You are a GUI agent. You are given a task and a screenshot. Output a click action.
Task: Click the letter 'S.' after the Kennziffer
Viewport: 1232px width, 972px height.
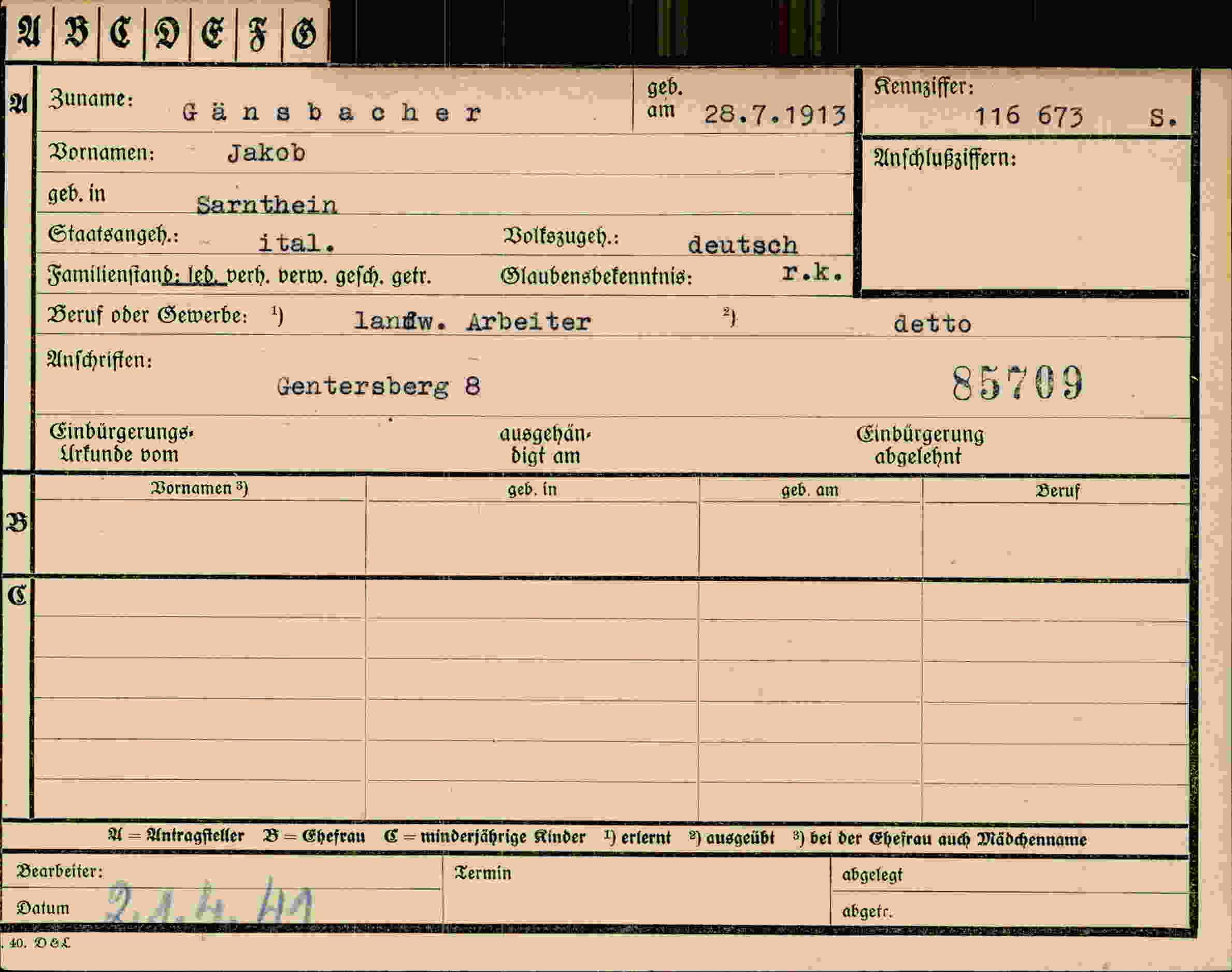point(1163,118)
